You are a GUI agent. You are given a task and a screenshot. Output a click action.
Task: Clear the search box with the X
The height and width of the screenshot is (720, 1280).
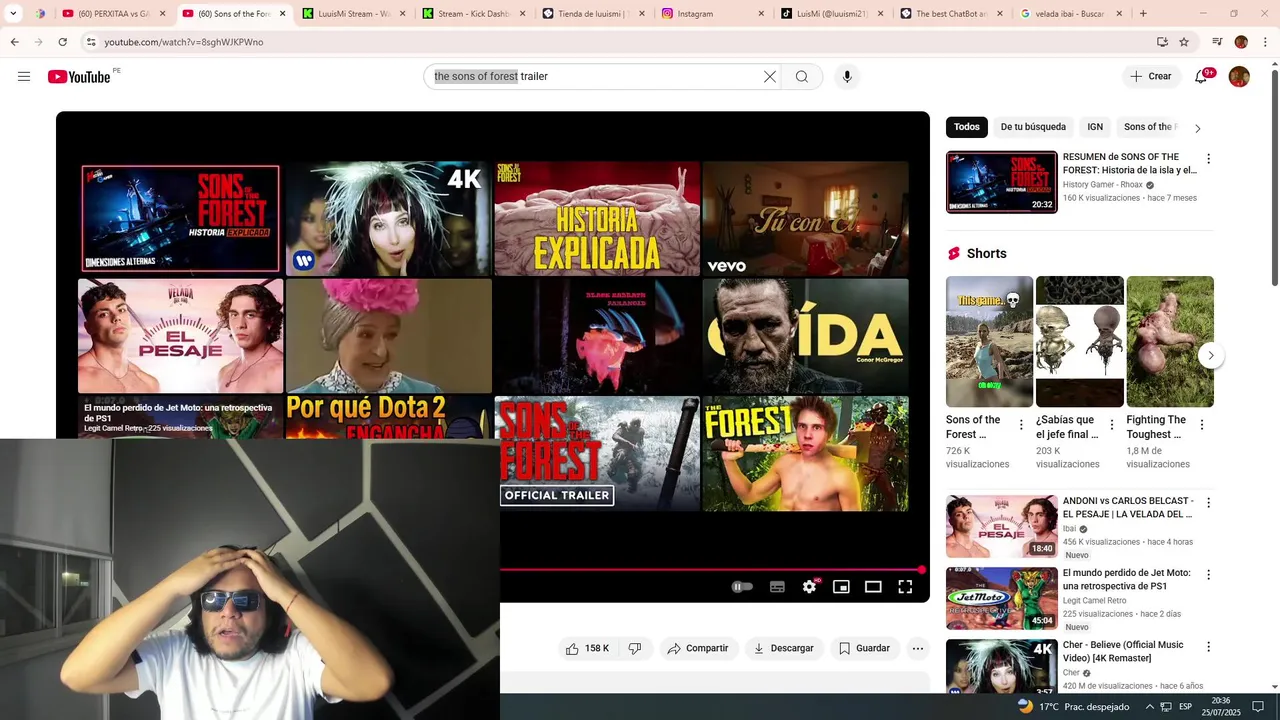(770, 77)
